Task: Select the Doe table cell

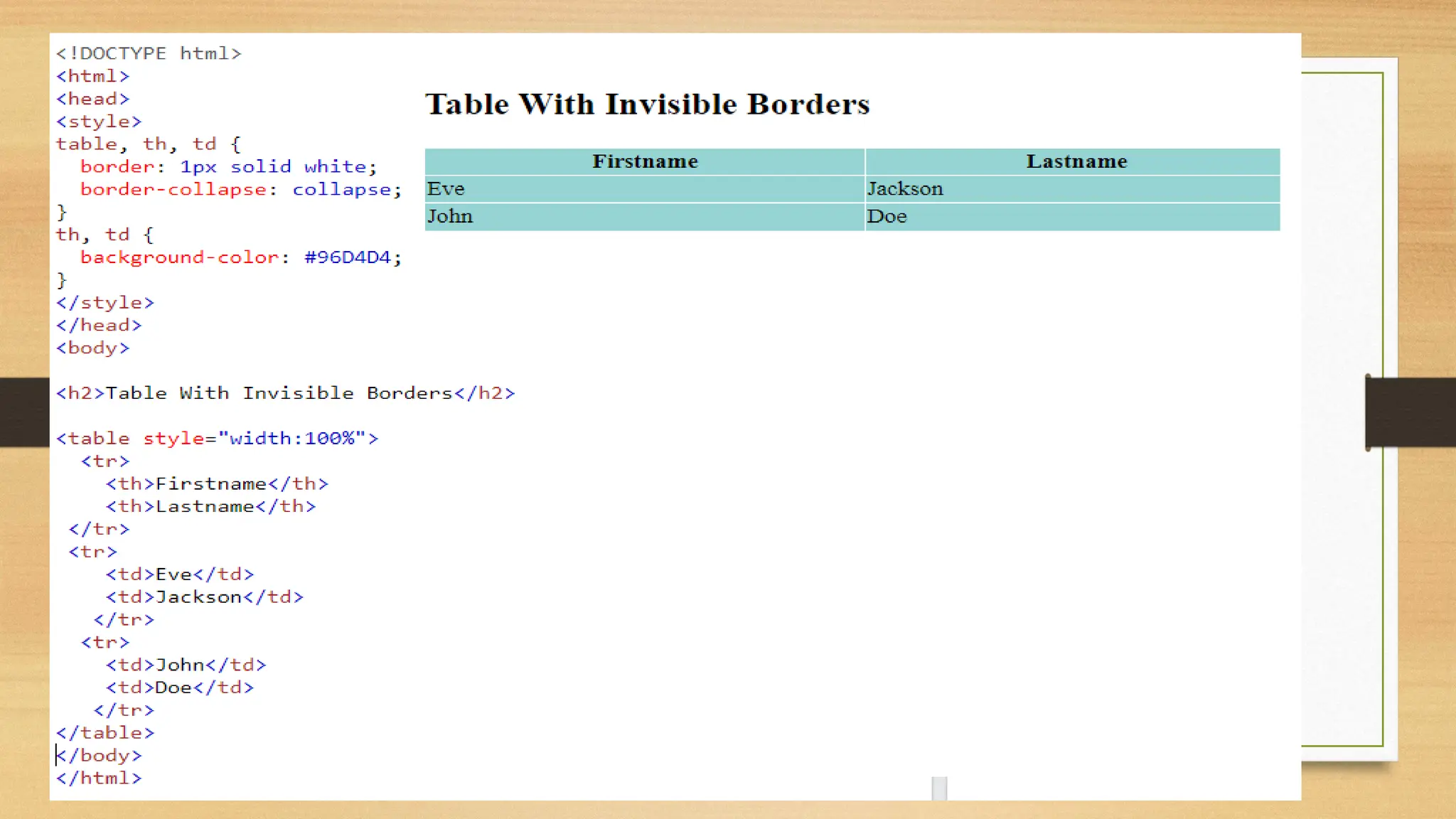Action: pos(887,217)
